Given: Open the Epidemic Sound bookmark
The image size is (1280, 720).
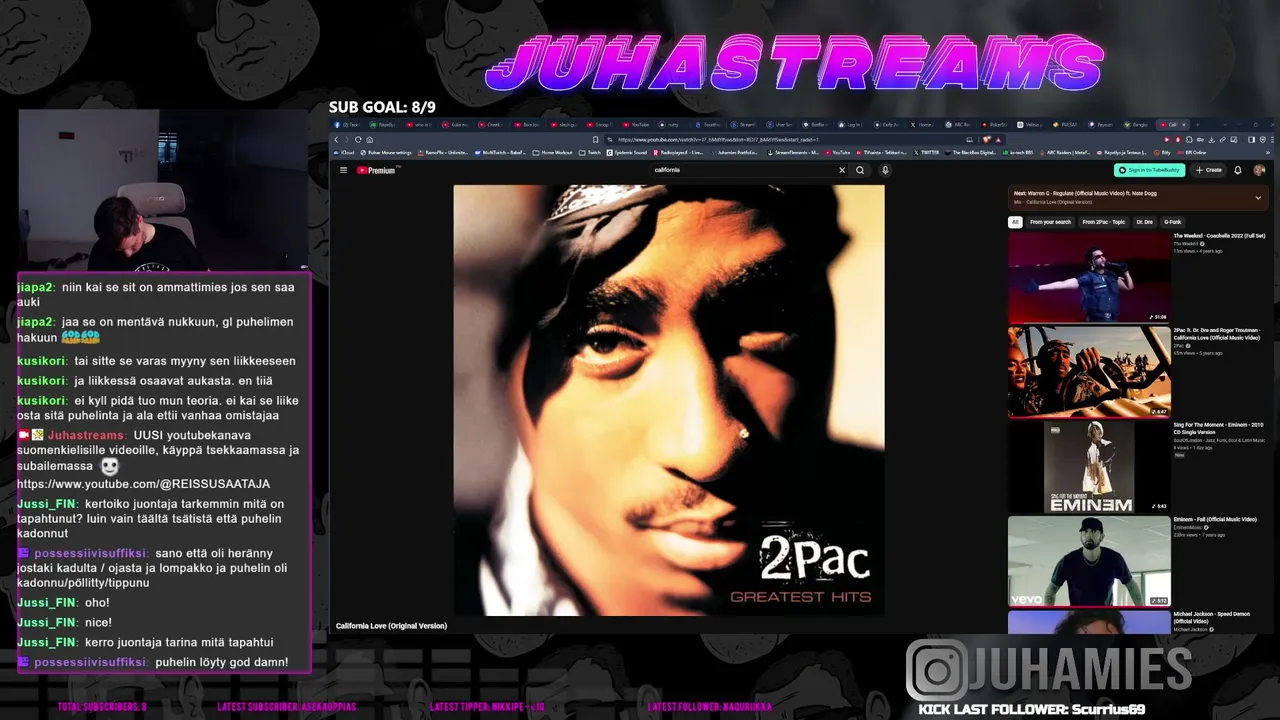Looking at the screenshot, I should [627, 152].
